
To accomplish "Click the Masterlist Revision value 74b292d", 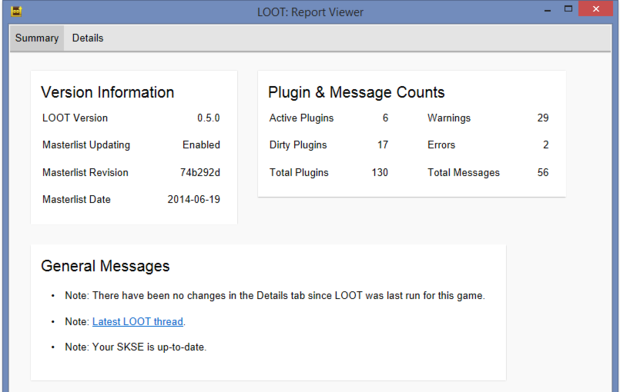I will pos(200,172).
